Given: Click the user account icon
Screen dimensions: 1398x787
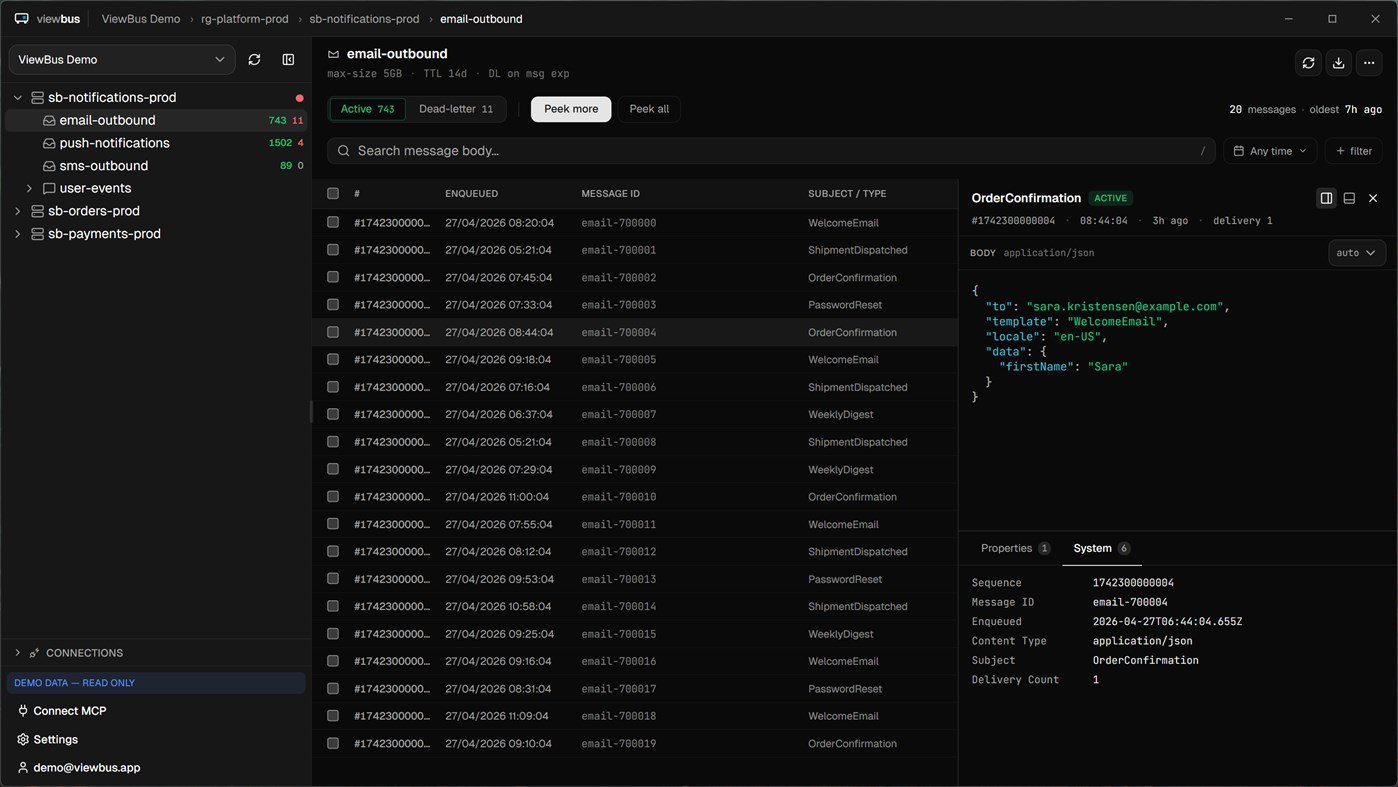Looking at the screenshot, I should [x=23, y=768].
